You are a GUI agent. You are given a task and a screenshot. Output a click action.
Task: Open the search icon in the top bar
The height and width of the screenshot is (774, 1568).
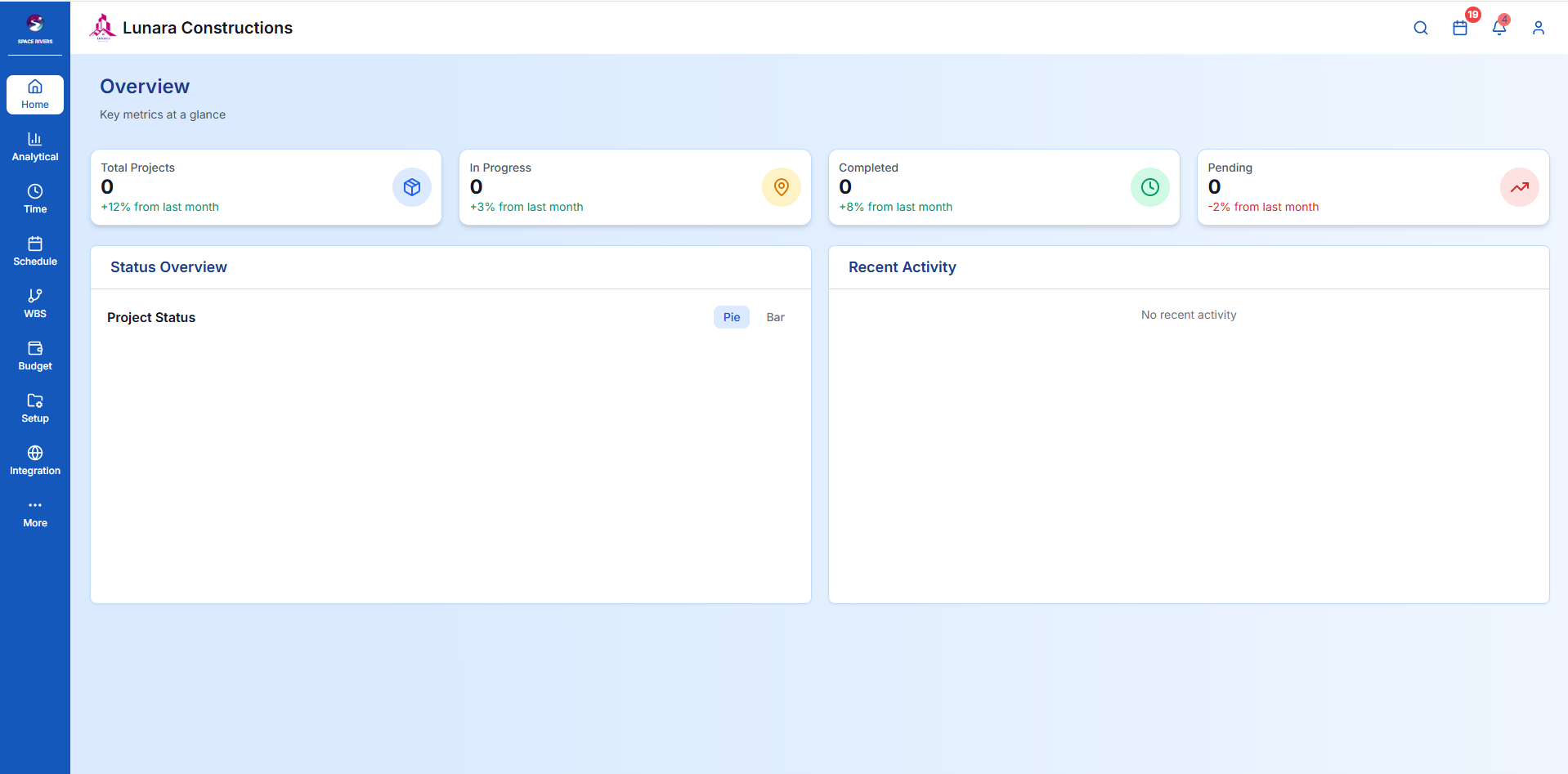(1420, 27)
